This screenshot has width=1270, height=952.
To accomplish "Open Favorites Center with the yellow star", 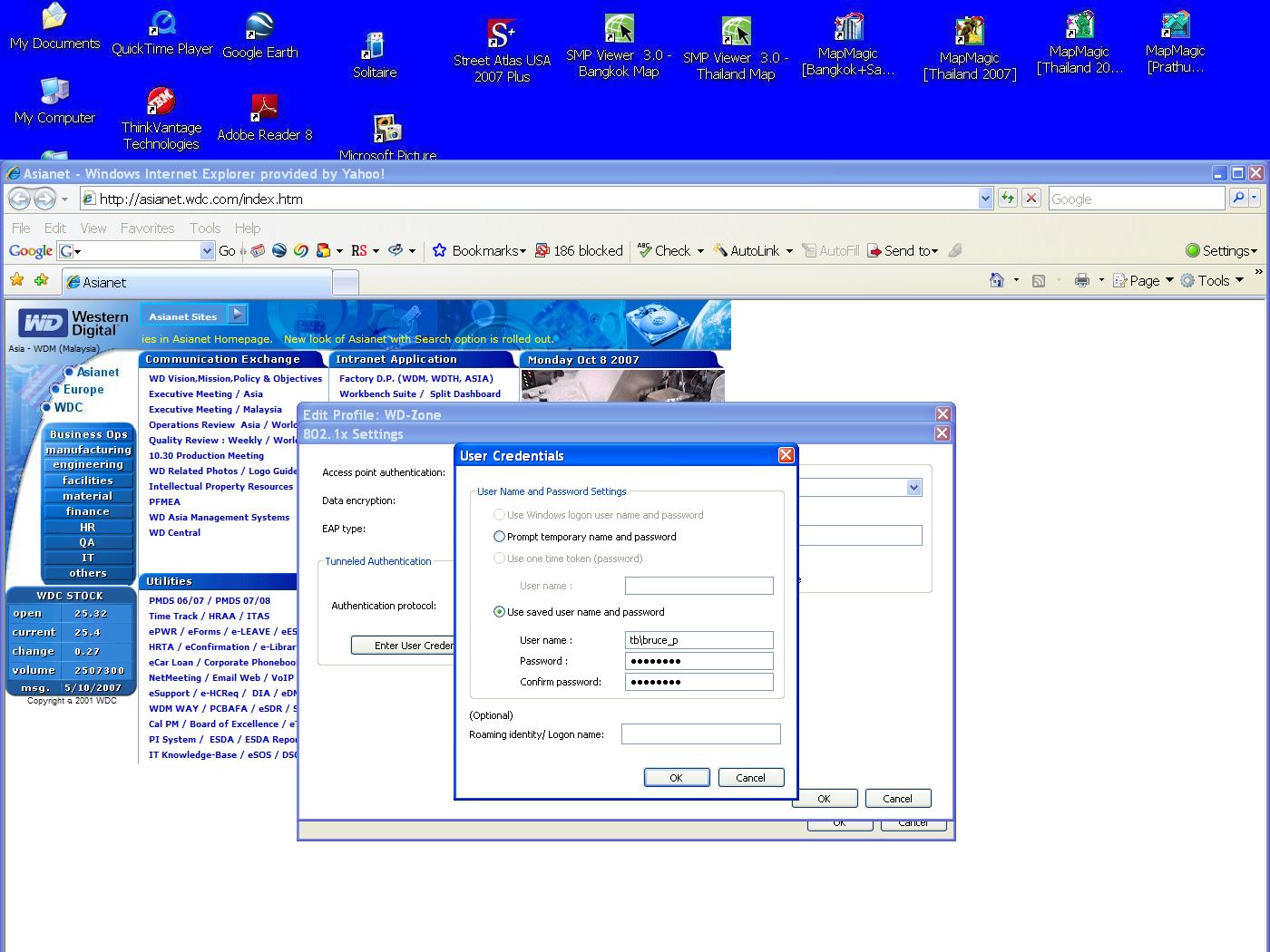I will (16, 281).
